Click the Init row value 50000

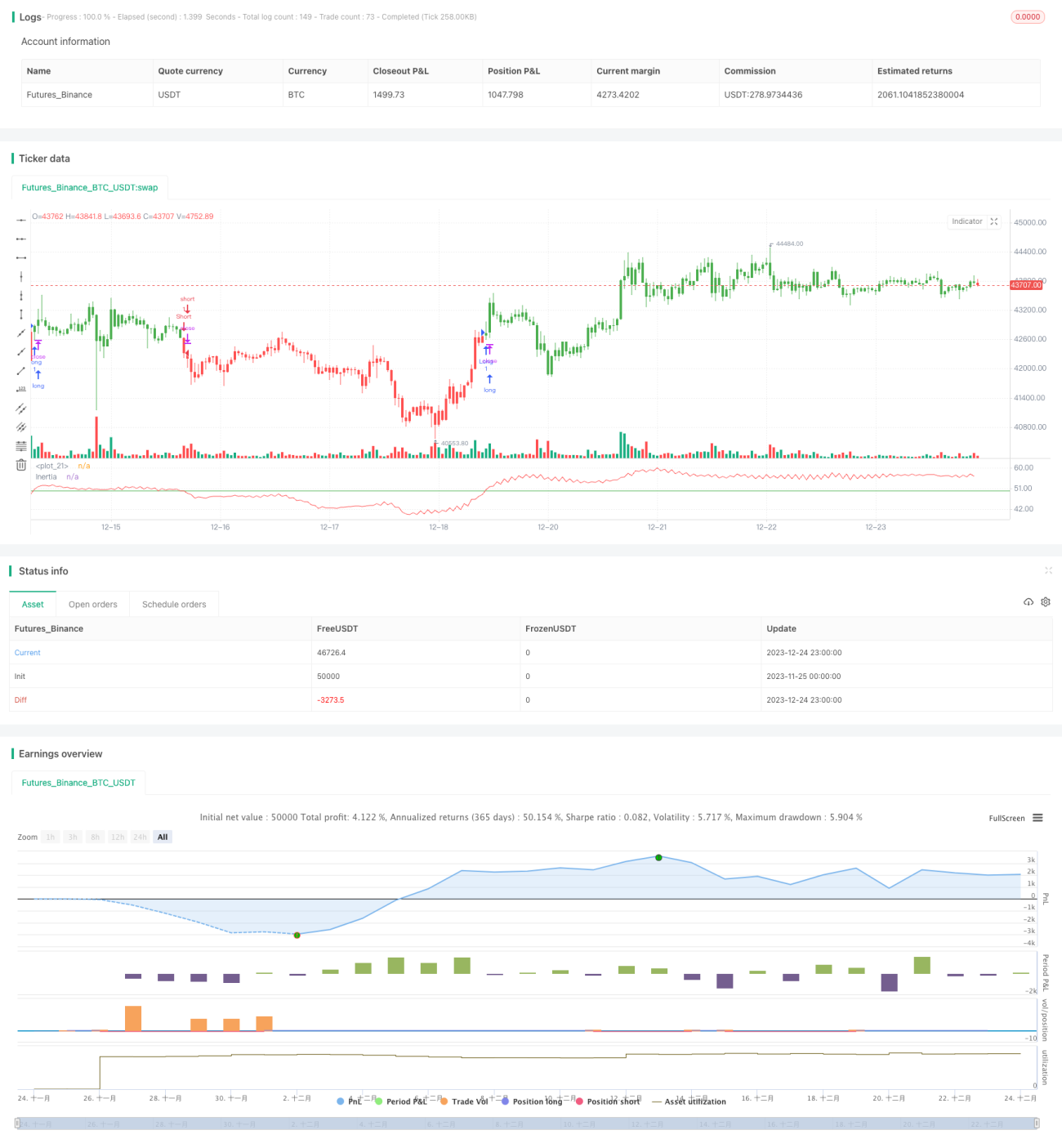(x=328, y=676)
